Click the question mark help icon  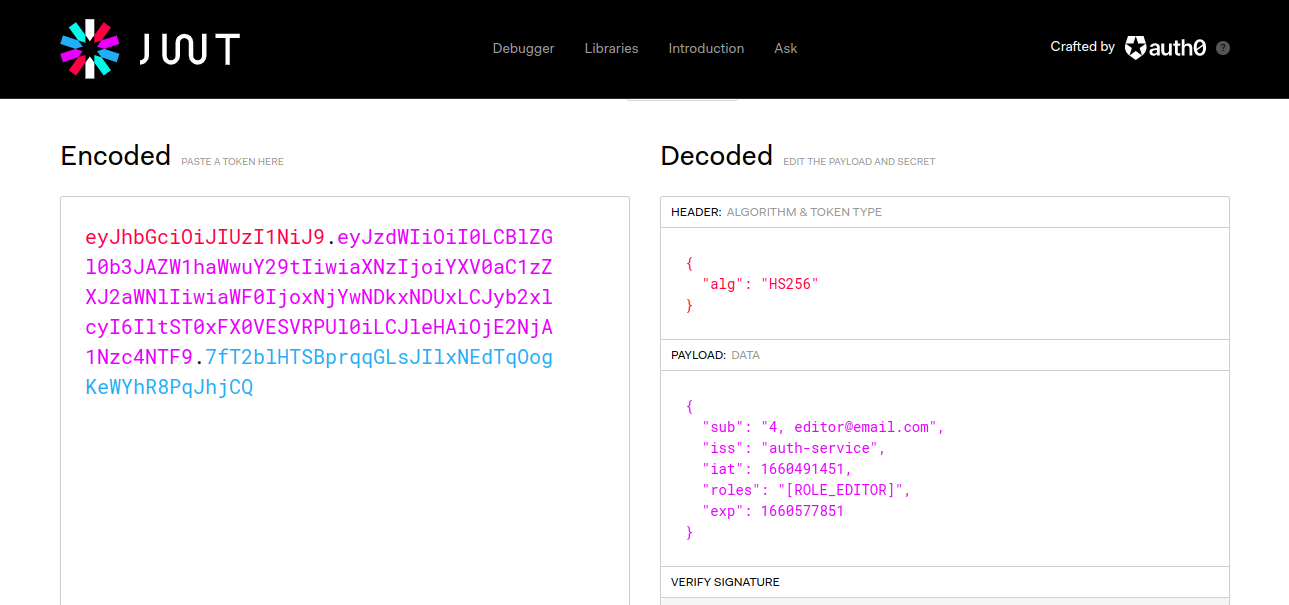[1223, 48]
